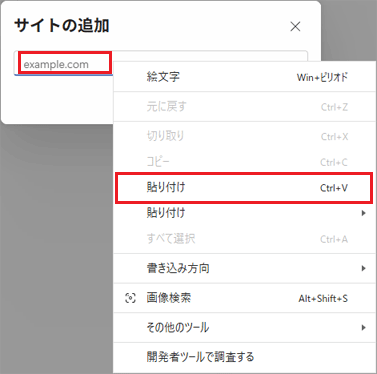
Task: Choose 貼り付け with Ctrl+V shortcut
Action: click(x=245, y=188)
